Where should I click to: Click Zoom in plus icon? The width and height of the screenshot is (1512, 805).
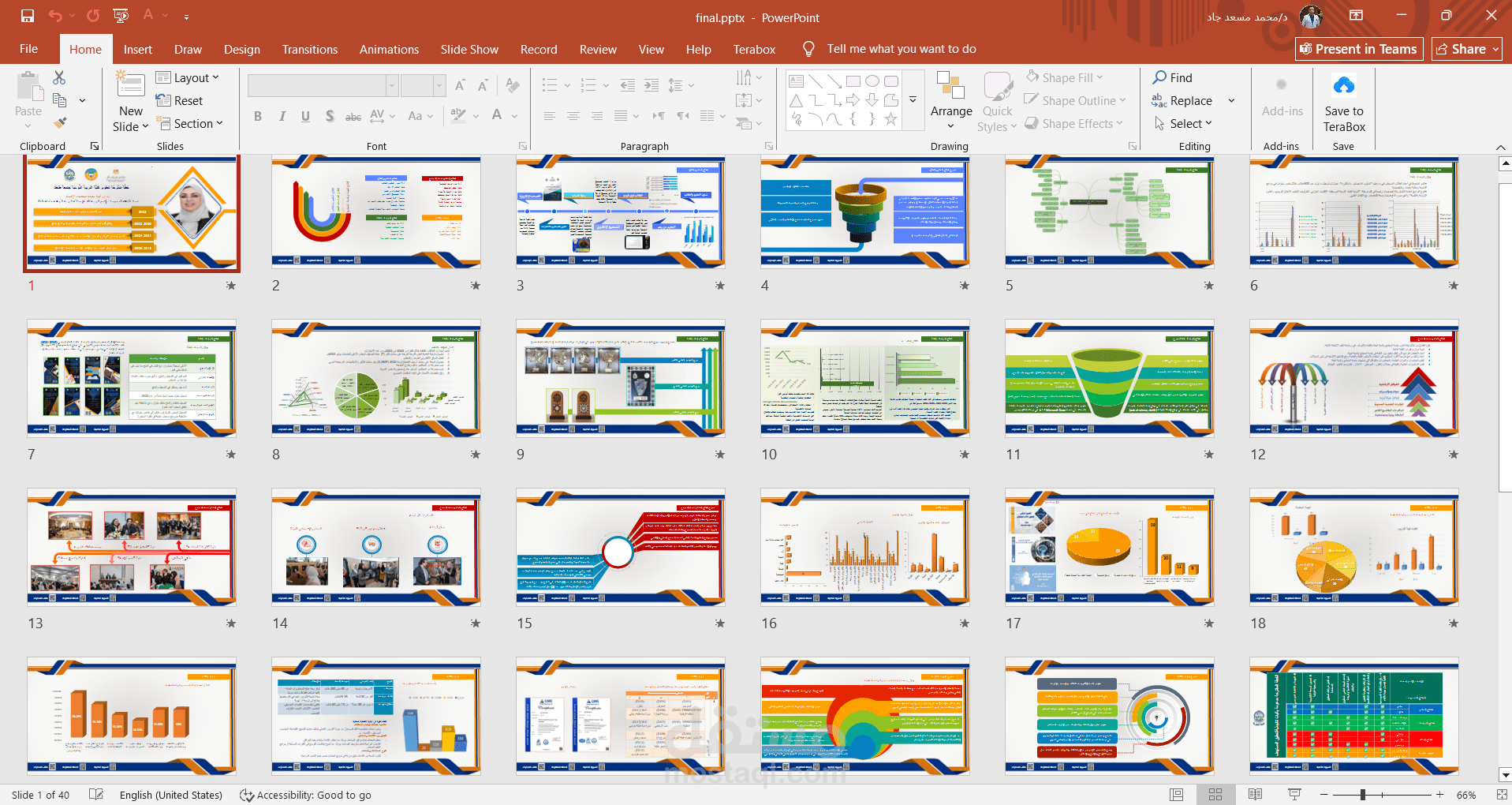[1440, 795]
